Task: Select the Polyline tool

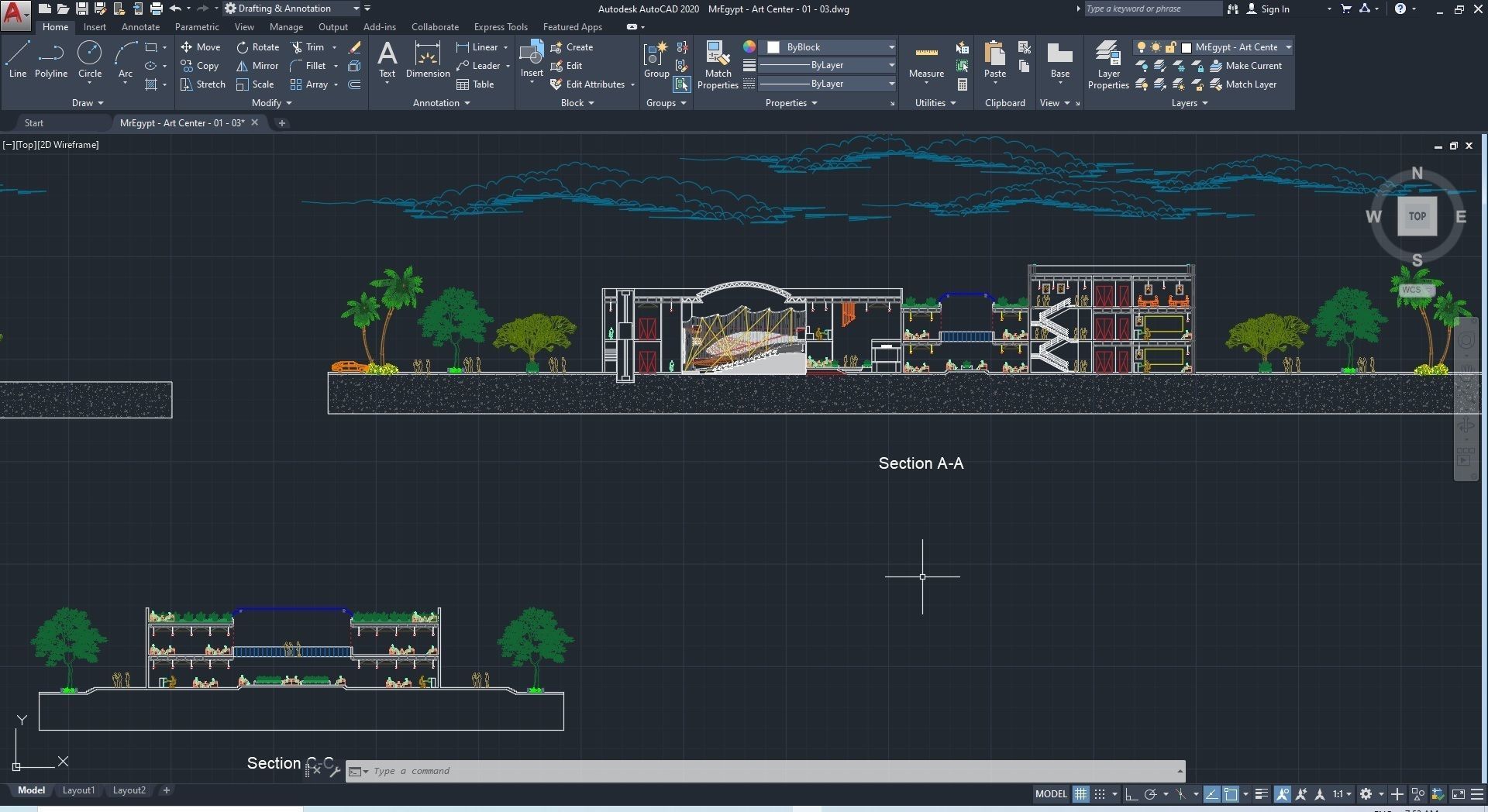Action: point(51,60)
